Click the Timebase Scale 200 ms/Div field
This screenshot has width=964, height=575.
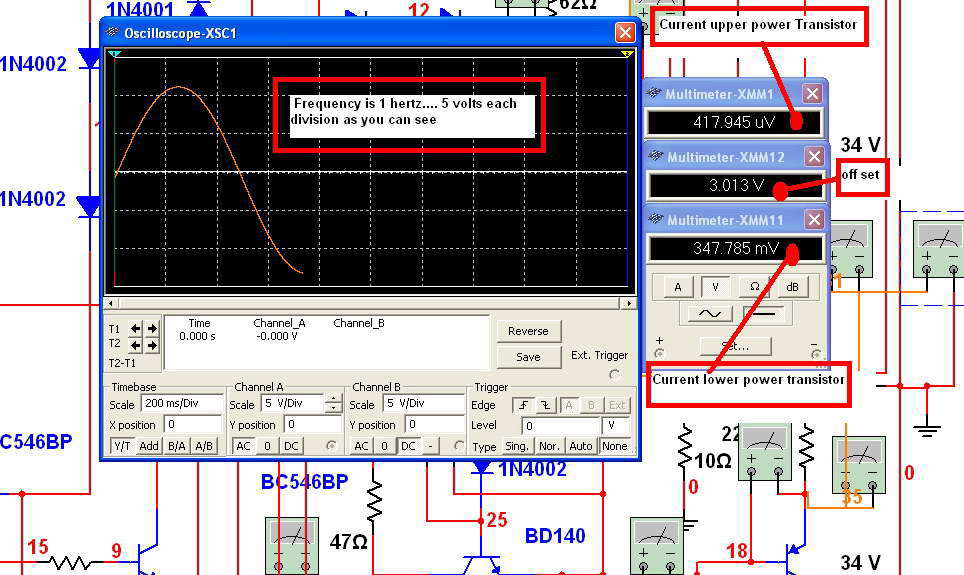[x=181, y=403]
